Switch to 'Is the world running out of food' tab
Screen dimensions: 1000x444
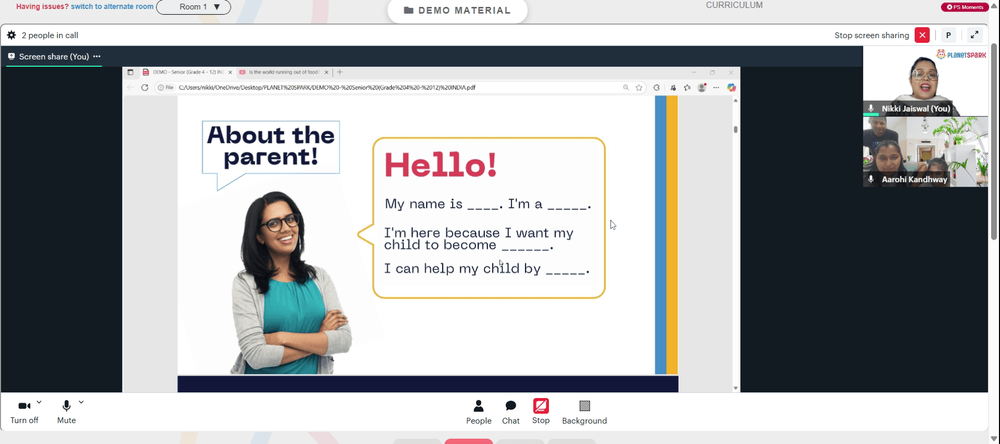click(x=282, y=72)
